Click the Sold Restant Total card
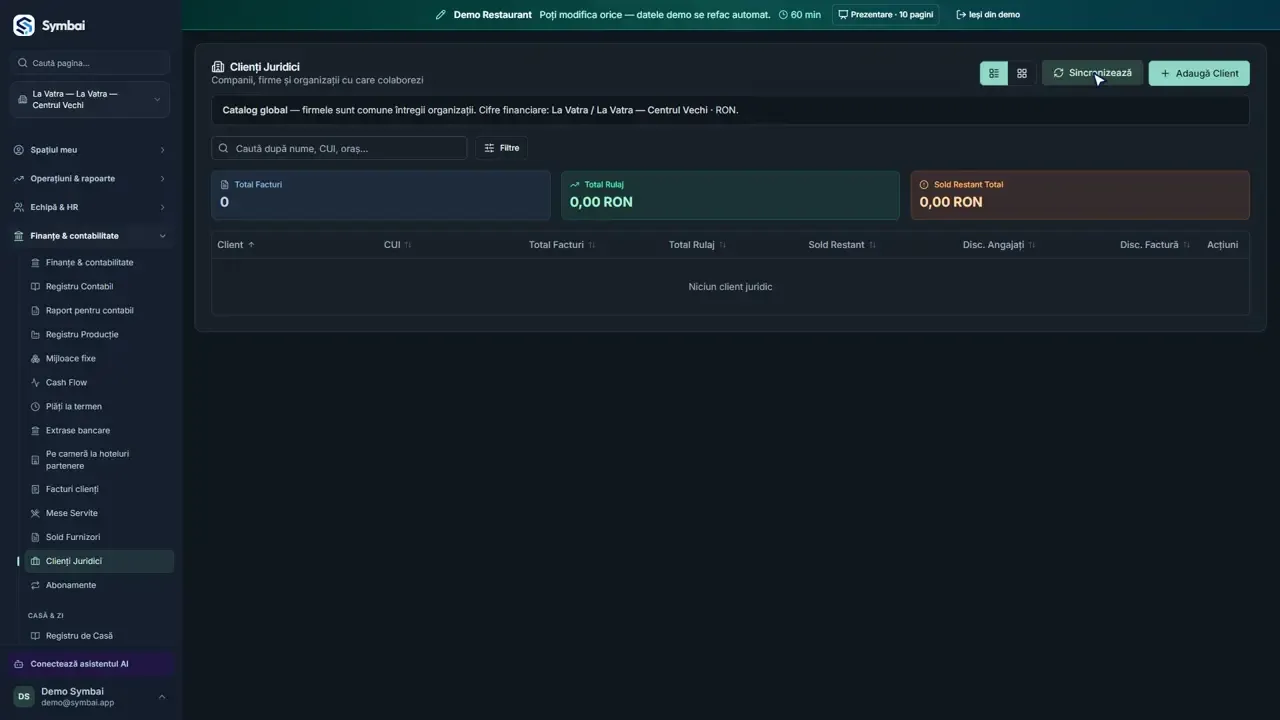The image size is (1280, 720). [1080, 195]
